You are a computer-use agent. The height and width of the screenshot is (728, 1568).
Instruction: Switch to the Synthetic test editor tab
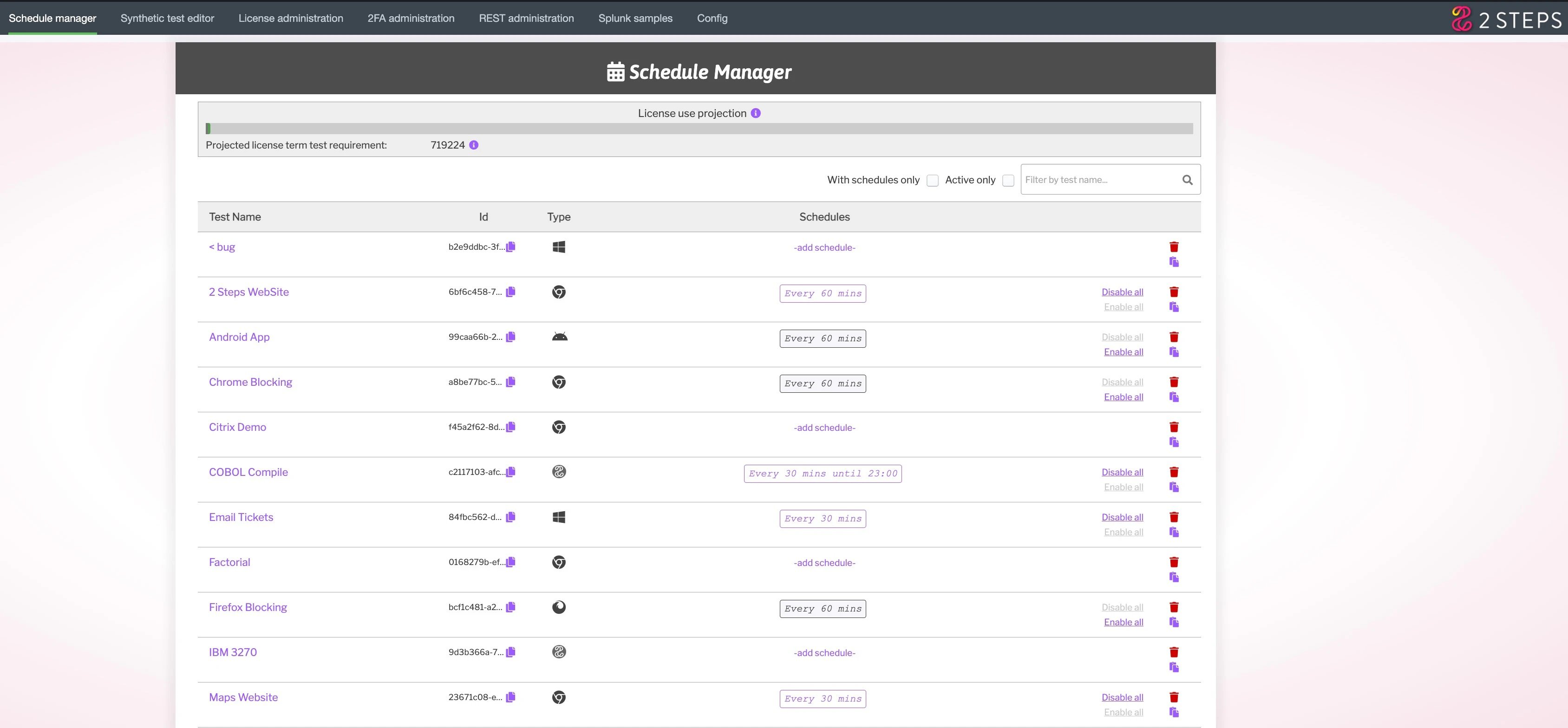pyautogui.click(x=167, y=18)
